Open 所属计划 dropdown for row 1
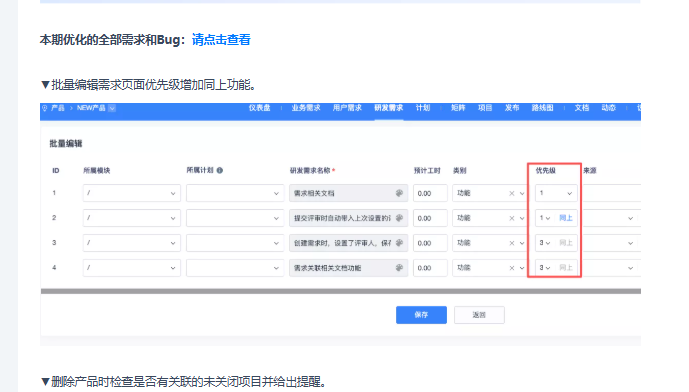689x392 pixels. (x=235, y=193)
